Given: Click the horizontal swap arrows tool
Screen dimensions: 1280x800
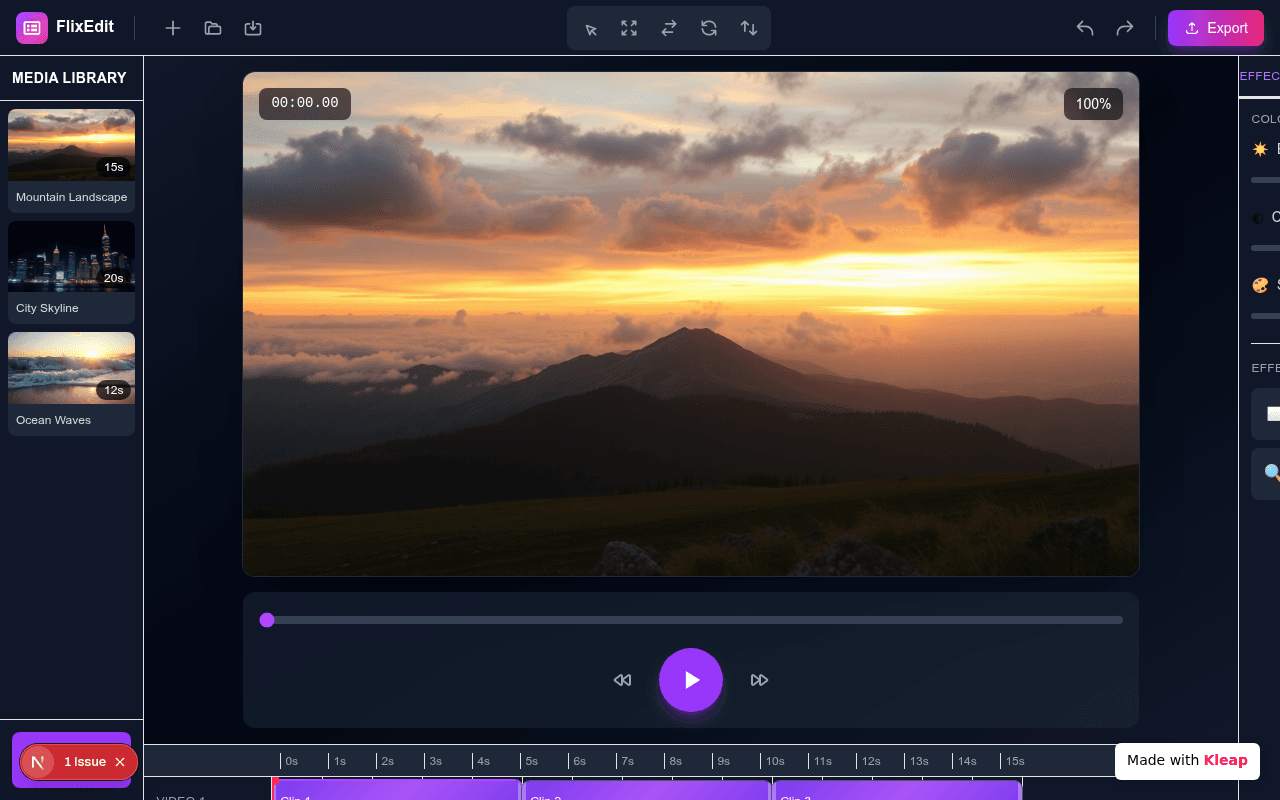Looking at the screenshot, I should [669, 28].
